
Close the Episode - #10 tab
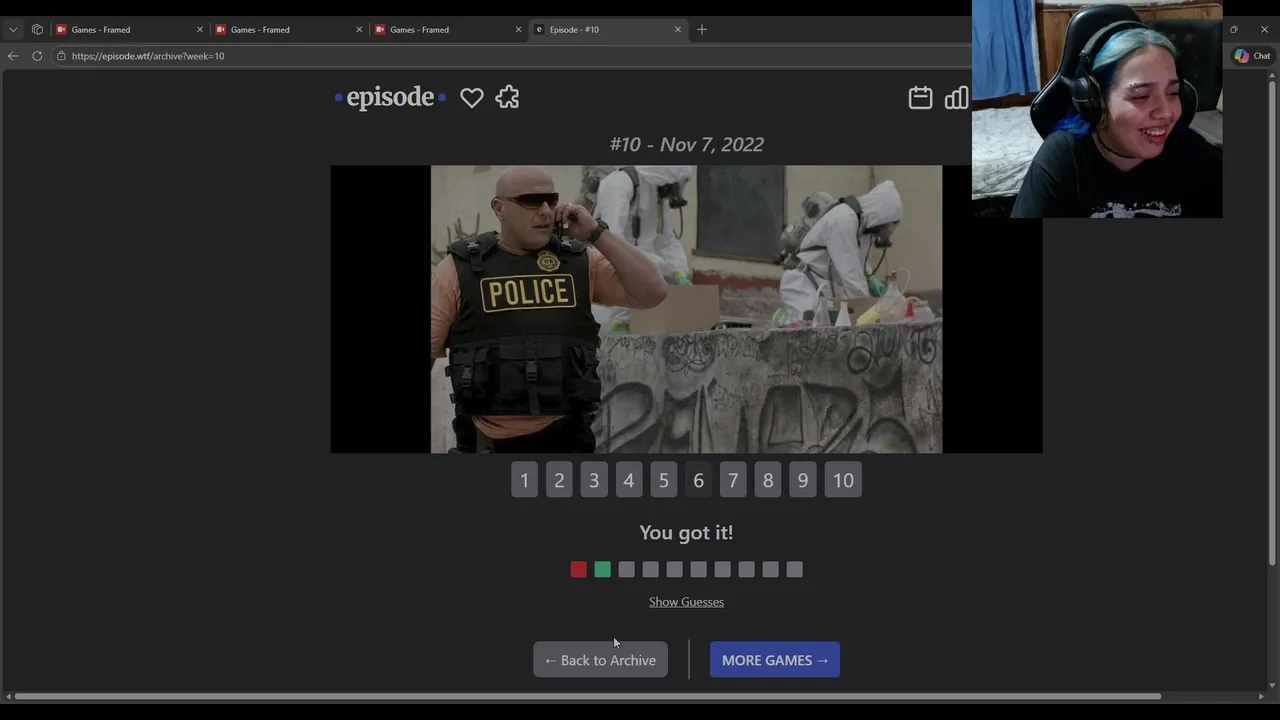tap(678, 30)
